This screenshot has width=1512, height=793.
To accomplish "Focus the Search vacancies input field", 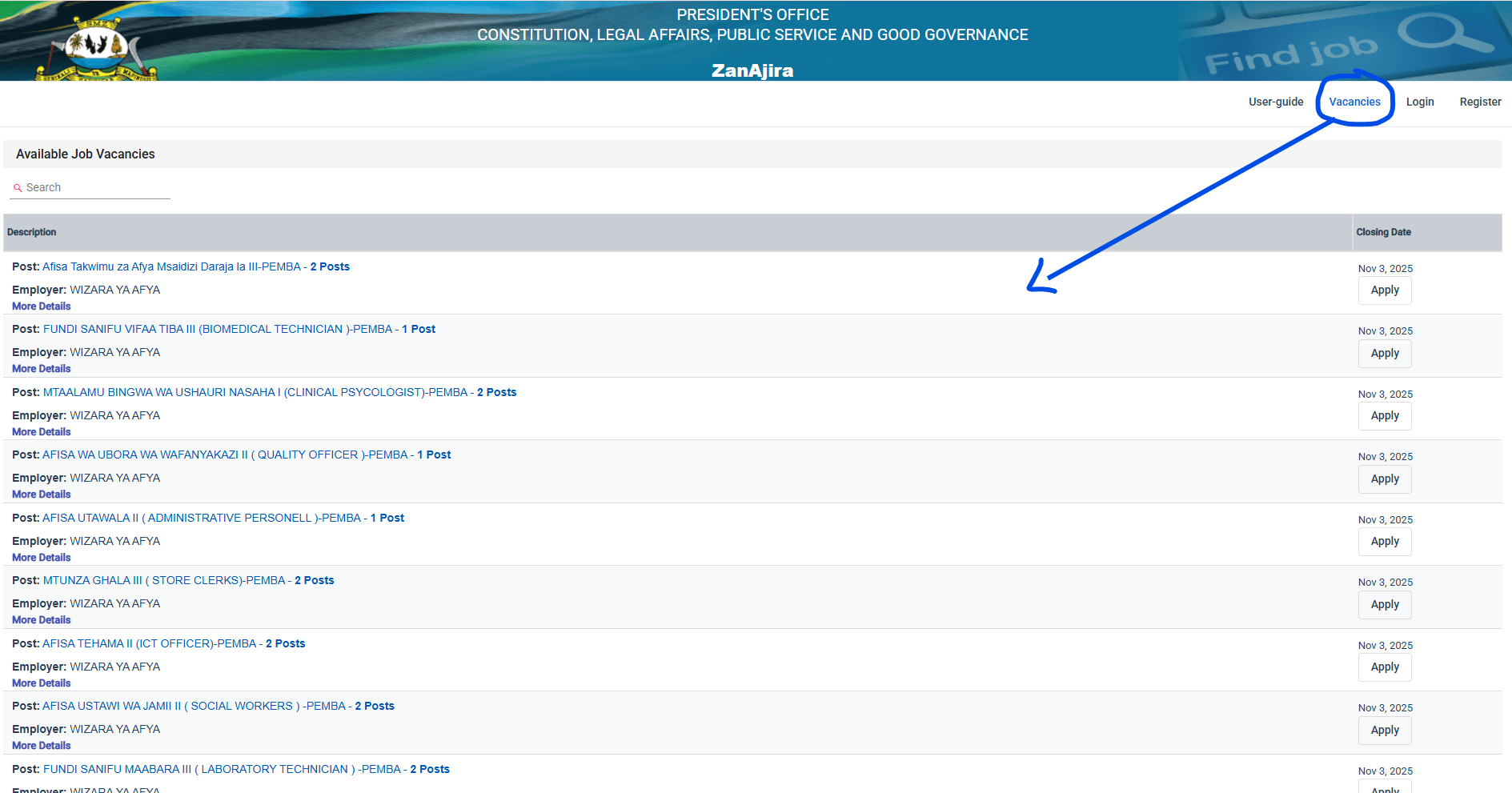I will [x=96, y=187].
